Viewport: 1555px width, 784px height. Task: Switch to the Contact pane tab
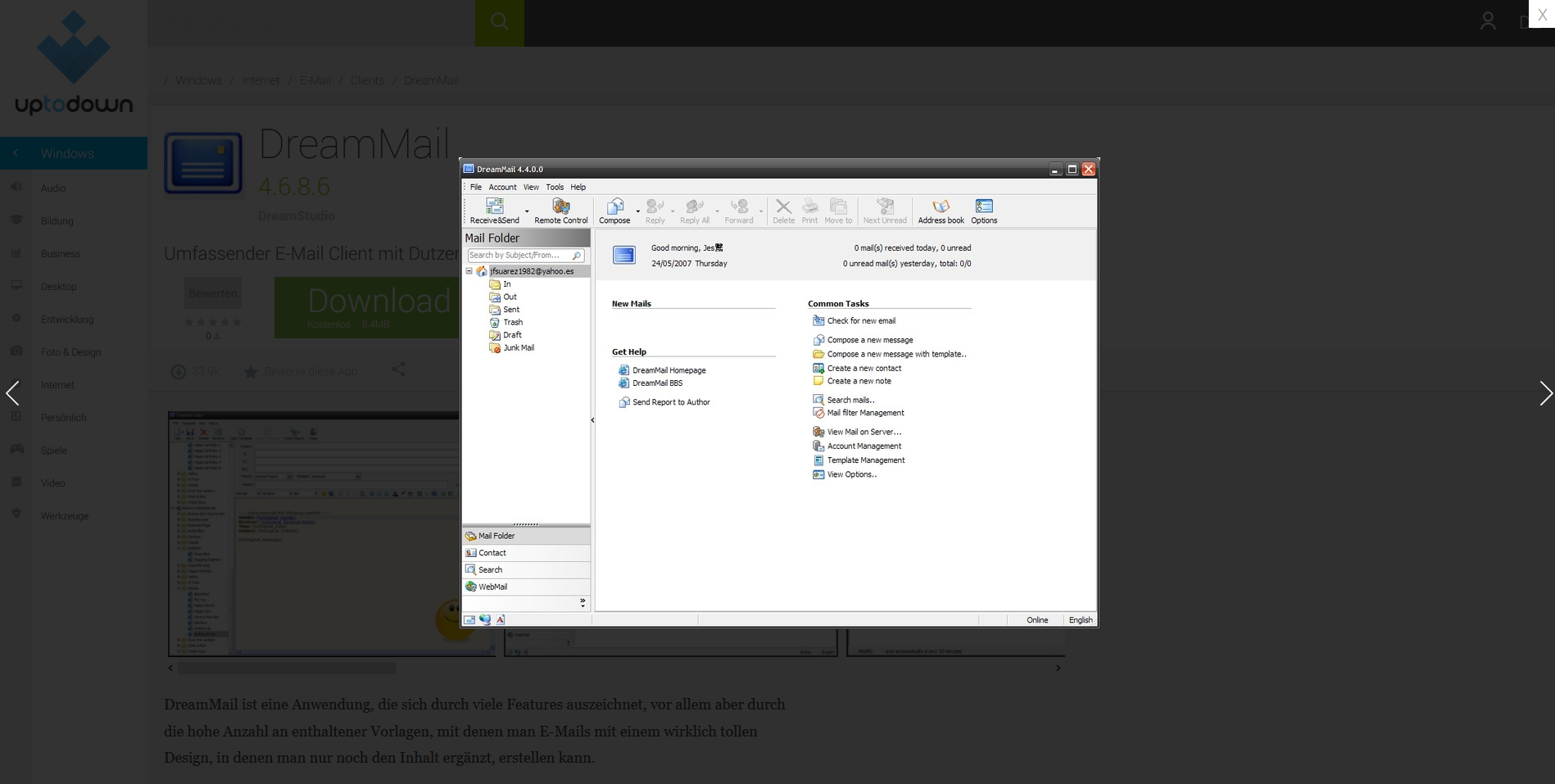coord(526,553)
